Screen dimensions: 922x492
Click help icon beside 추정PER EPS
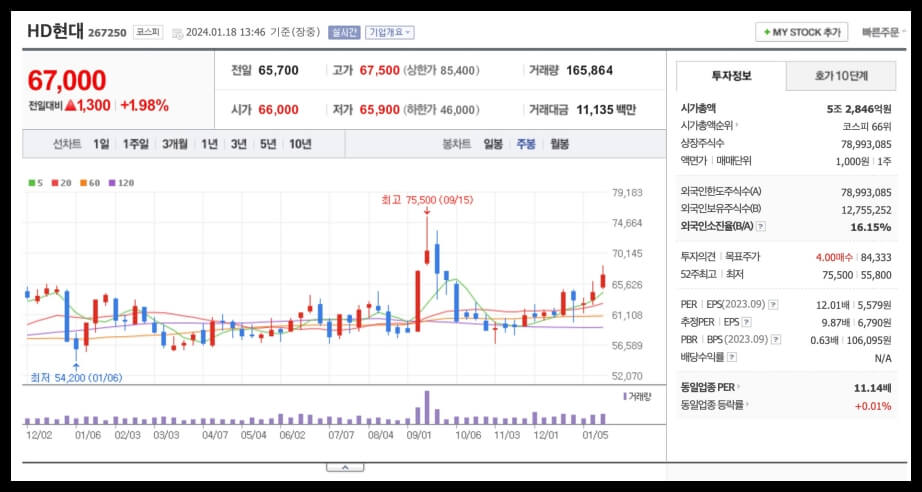point(746,322)
